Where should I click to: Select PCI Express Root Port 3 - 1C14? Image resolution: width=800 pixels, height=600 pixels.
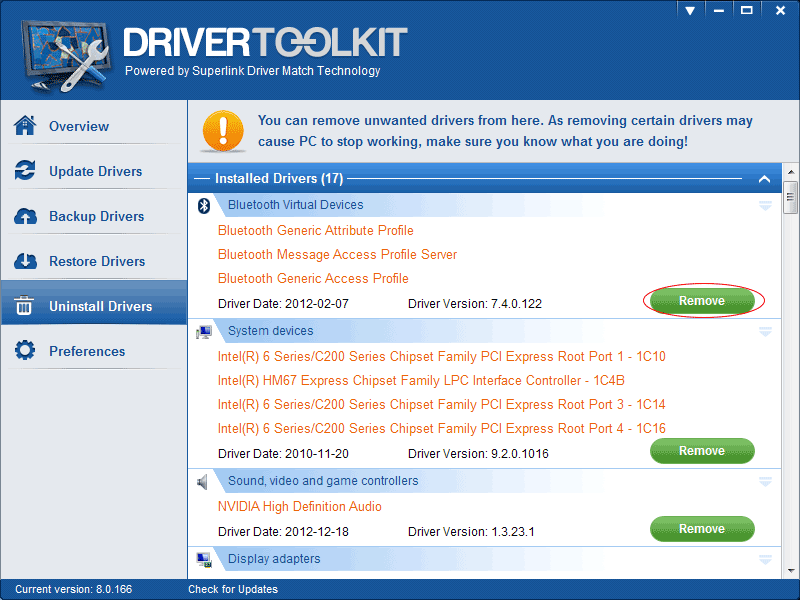(441, 404)
